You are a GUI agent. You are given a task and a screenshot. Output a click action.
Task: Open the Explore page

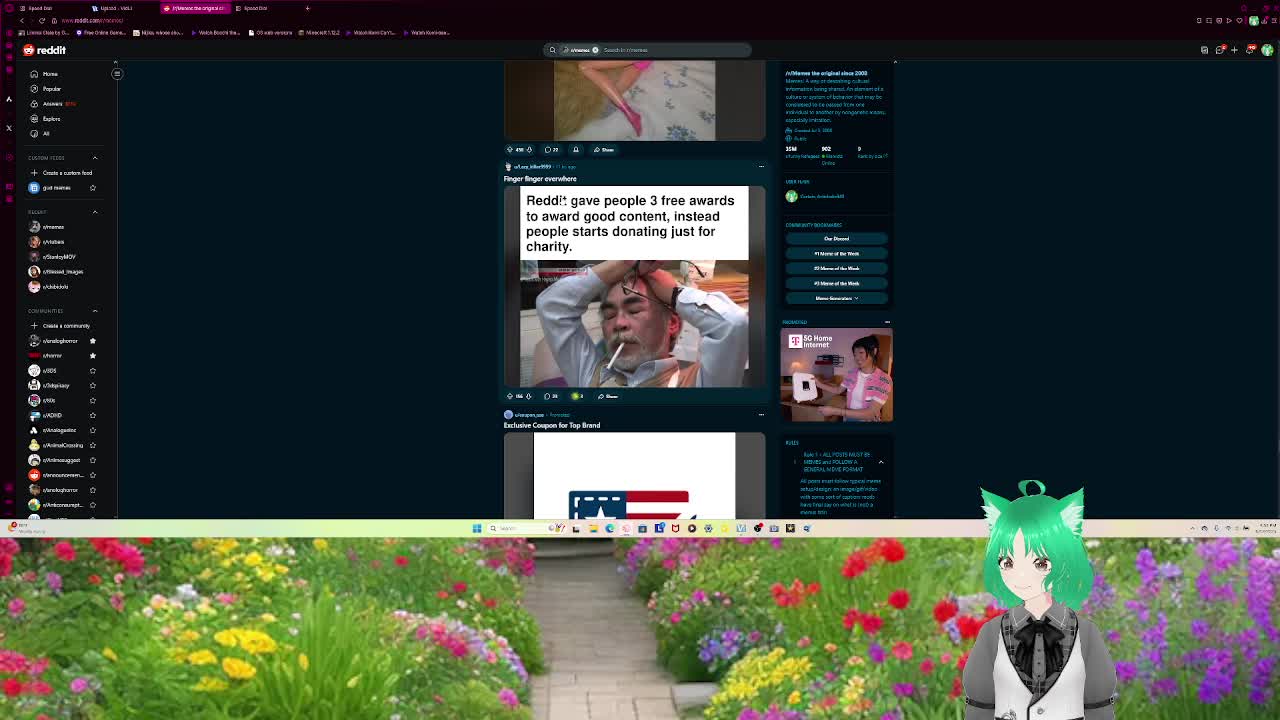click(x=51, y=119)
